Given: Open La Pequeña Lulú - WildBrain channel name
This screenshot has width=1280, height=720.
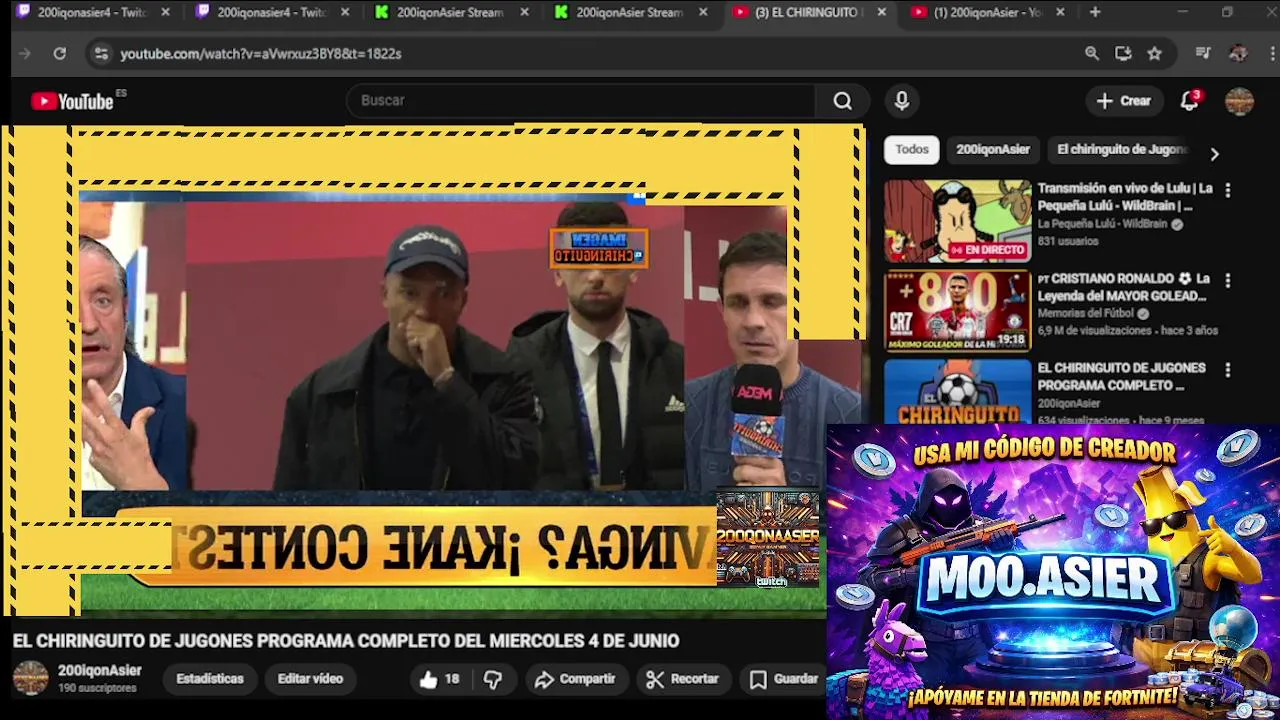Looking at the screenshot, I should [x=1102, y=224].
